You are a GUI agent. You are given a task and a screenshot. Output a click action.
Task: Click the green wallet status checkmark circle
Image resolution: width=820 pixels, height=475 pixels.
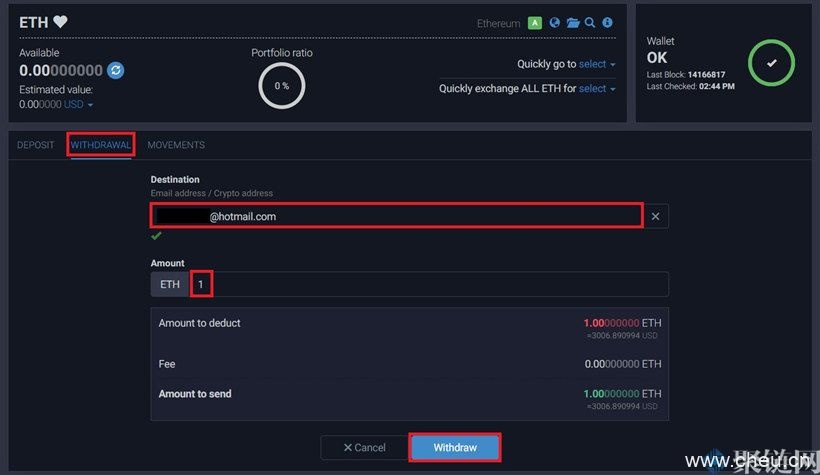[x=770, y=63]
